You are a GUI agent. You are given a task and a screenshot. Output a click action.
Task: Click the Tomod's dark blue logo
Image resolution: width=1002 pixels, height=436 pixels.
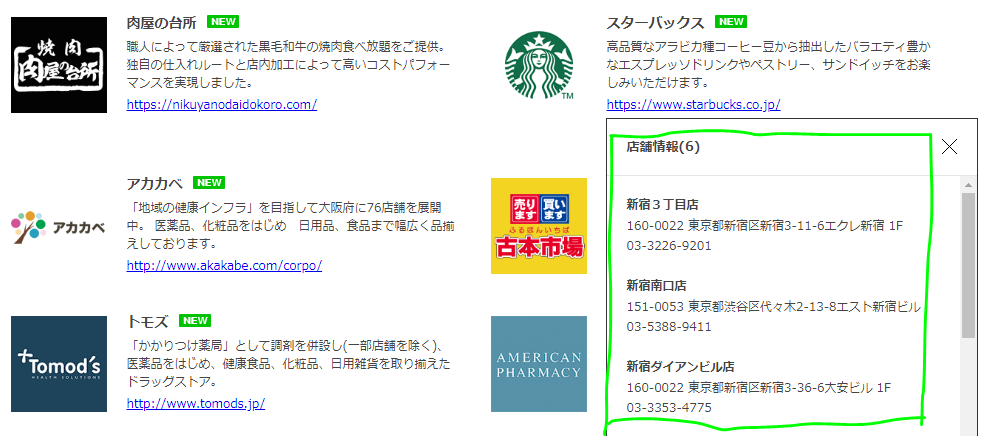(59, 364)
